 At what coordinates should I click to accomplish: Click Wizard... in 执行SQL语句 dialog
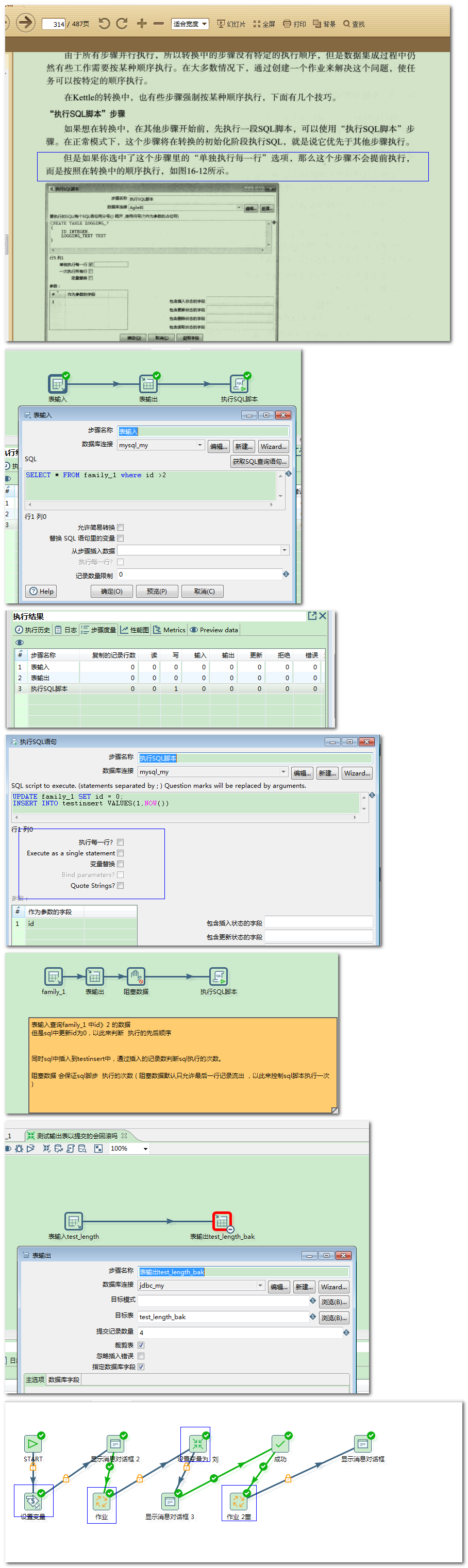pyautogui.click(x=357, y=773)
